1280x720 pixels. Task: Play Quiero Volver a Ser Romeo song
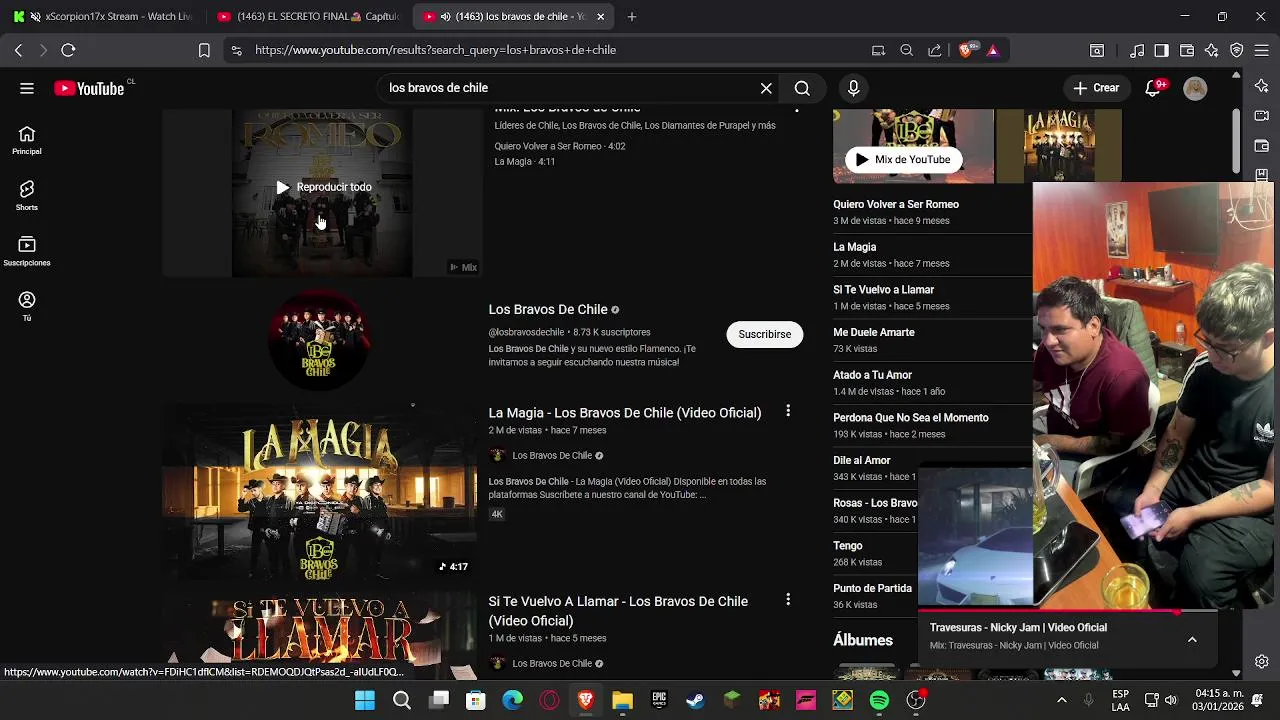point(896,204)
